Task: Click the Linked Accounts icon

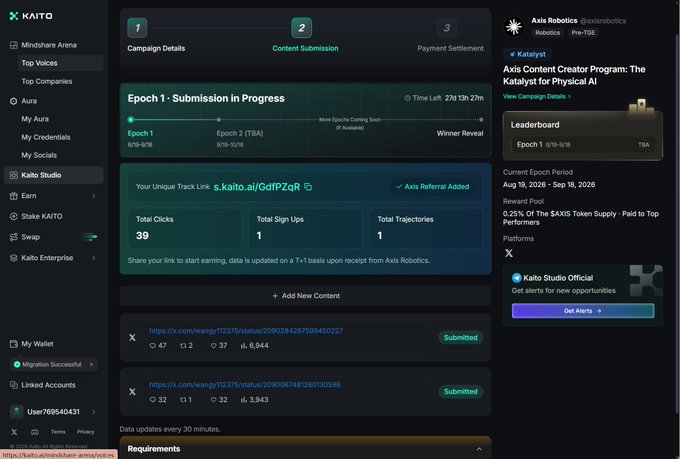Action: pos(14,385)
